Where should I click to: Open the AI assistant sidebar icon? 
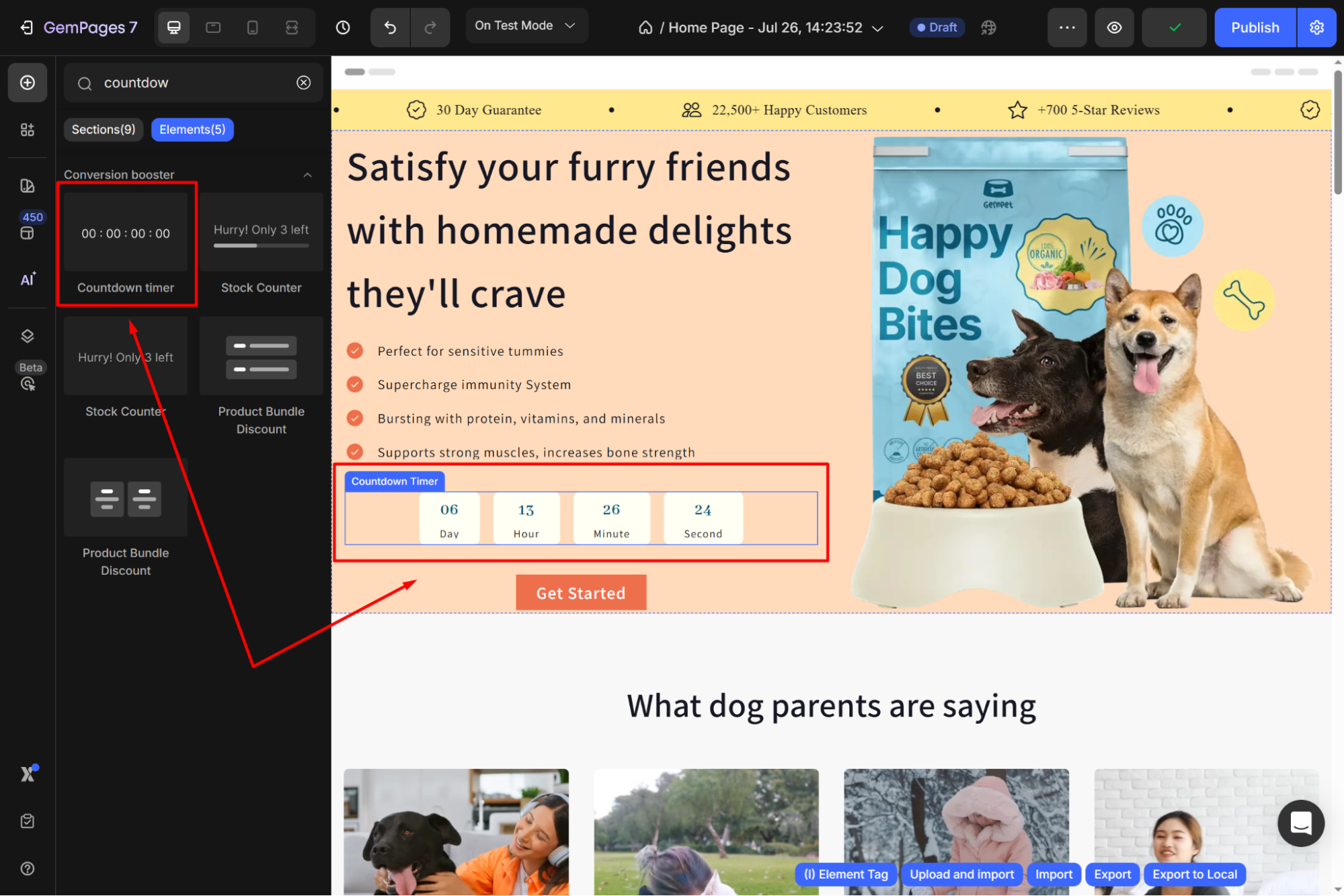tap(28, 280)
